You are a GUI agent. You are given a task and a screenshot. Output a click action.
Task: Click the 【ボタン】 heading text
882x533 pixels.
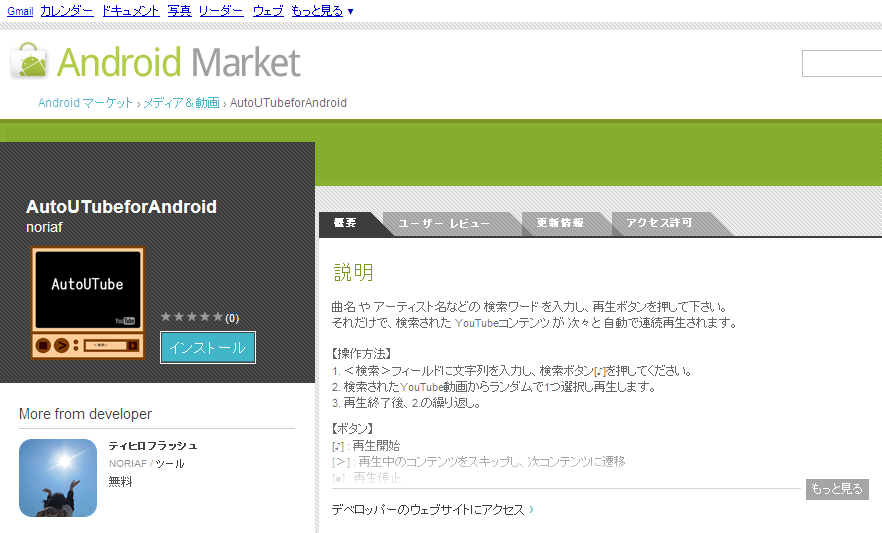353,429
